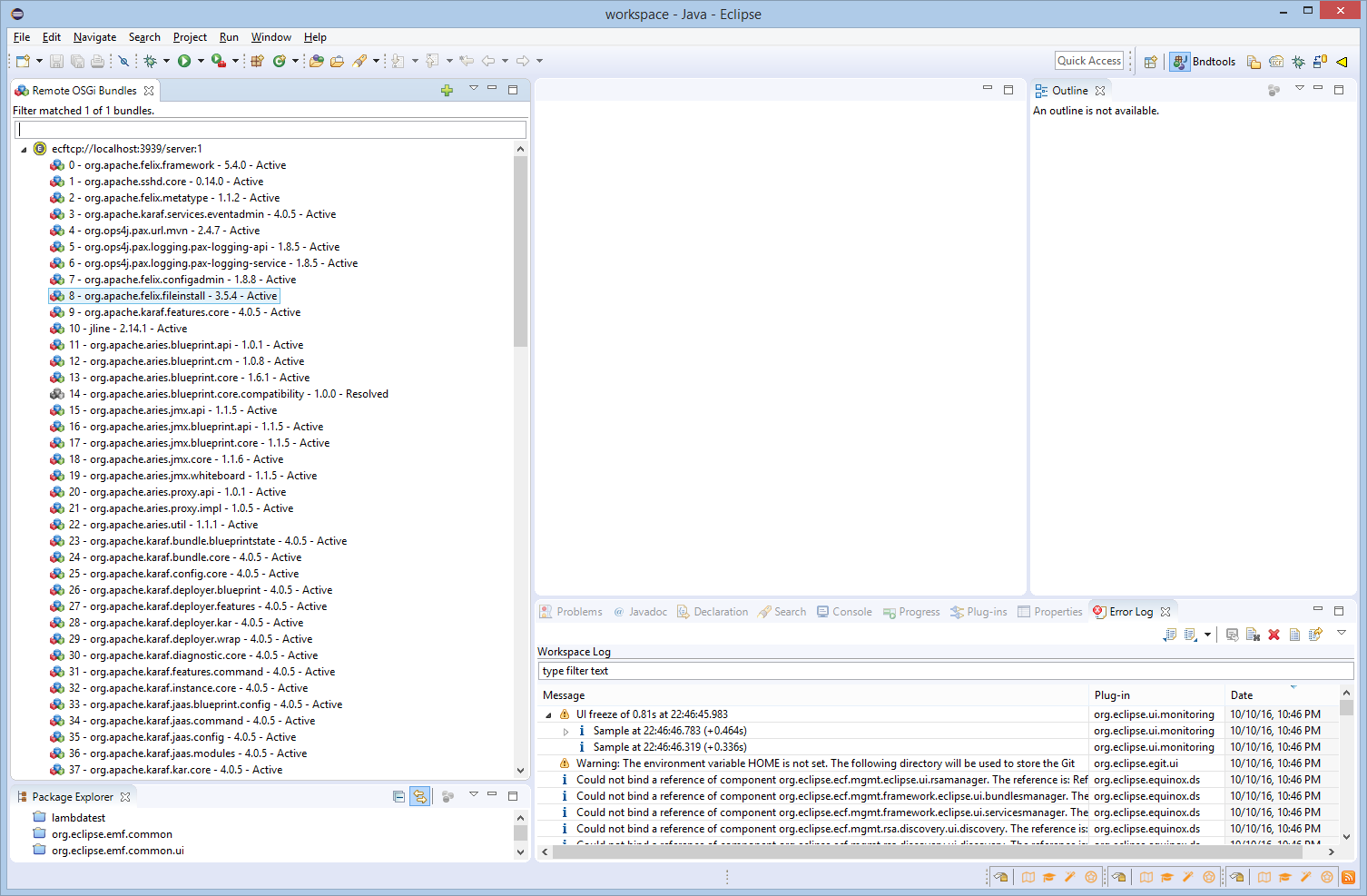This screenshot has height=896, width=1367.
Task: Click the Open Task folder toolbar icon
Action: (337, 61)
